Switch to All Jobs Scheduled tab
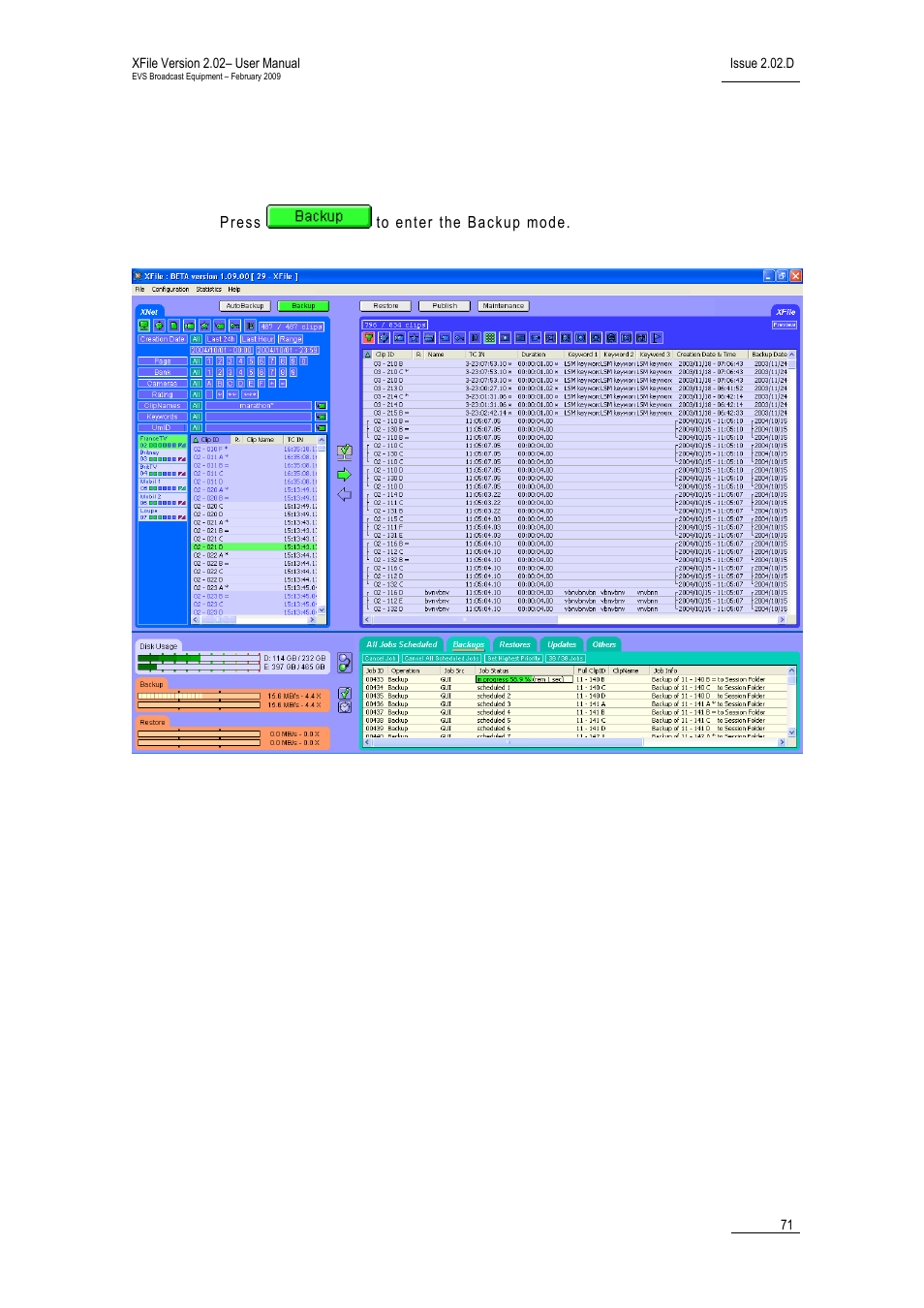The width and height of the screenshot is (924, 1308). 402,644
